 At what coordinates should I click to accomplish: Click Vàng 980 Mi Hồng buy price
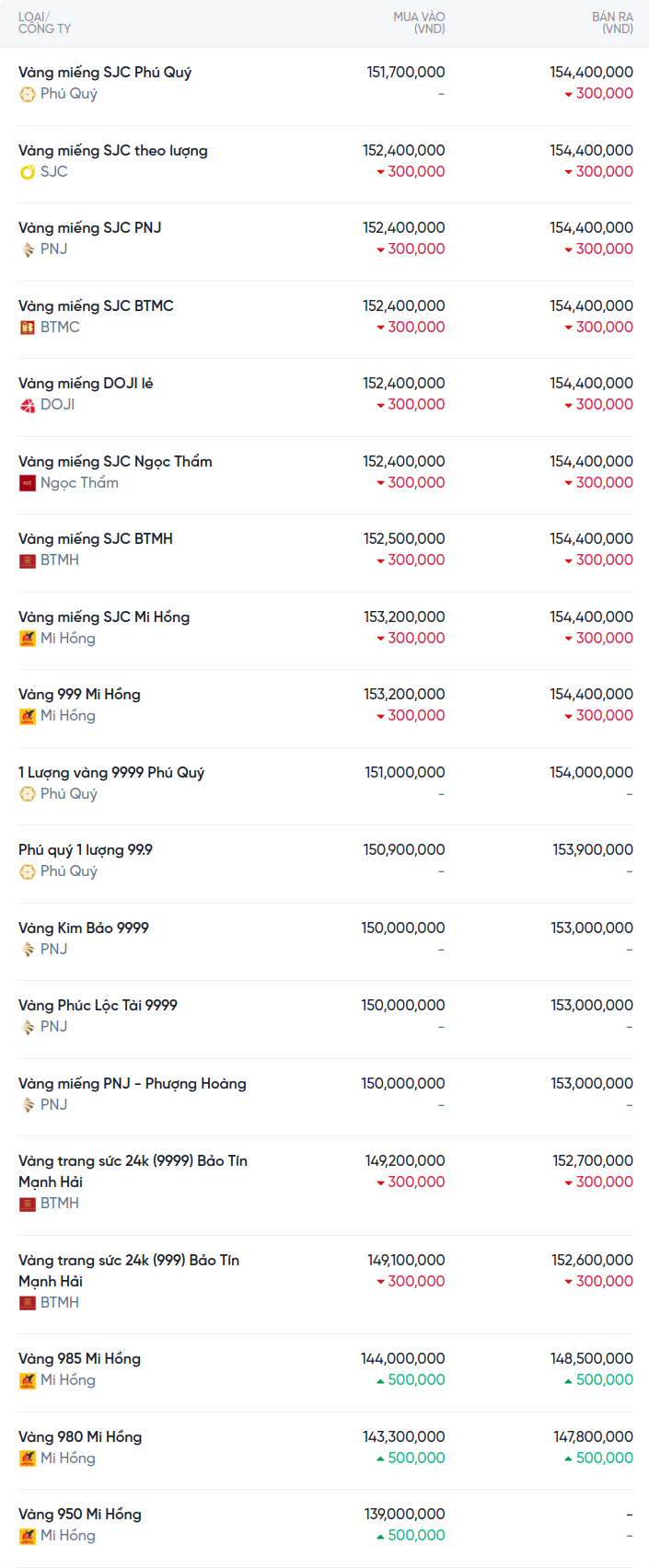pos(403,1437)
